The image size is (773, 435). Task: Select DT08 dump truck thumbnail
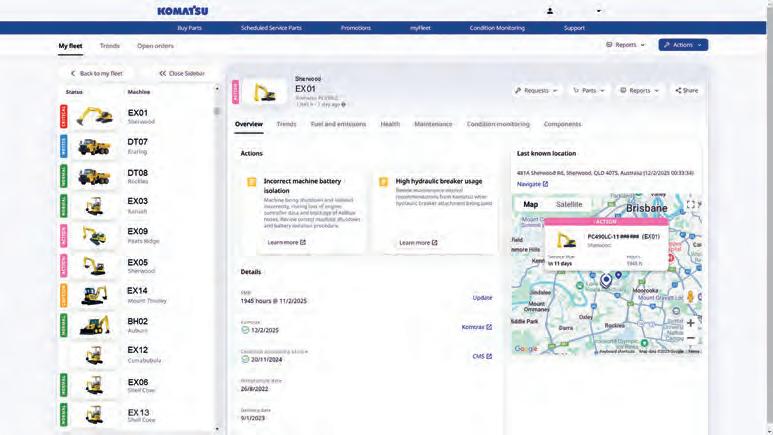[x=94, y=177]
